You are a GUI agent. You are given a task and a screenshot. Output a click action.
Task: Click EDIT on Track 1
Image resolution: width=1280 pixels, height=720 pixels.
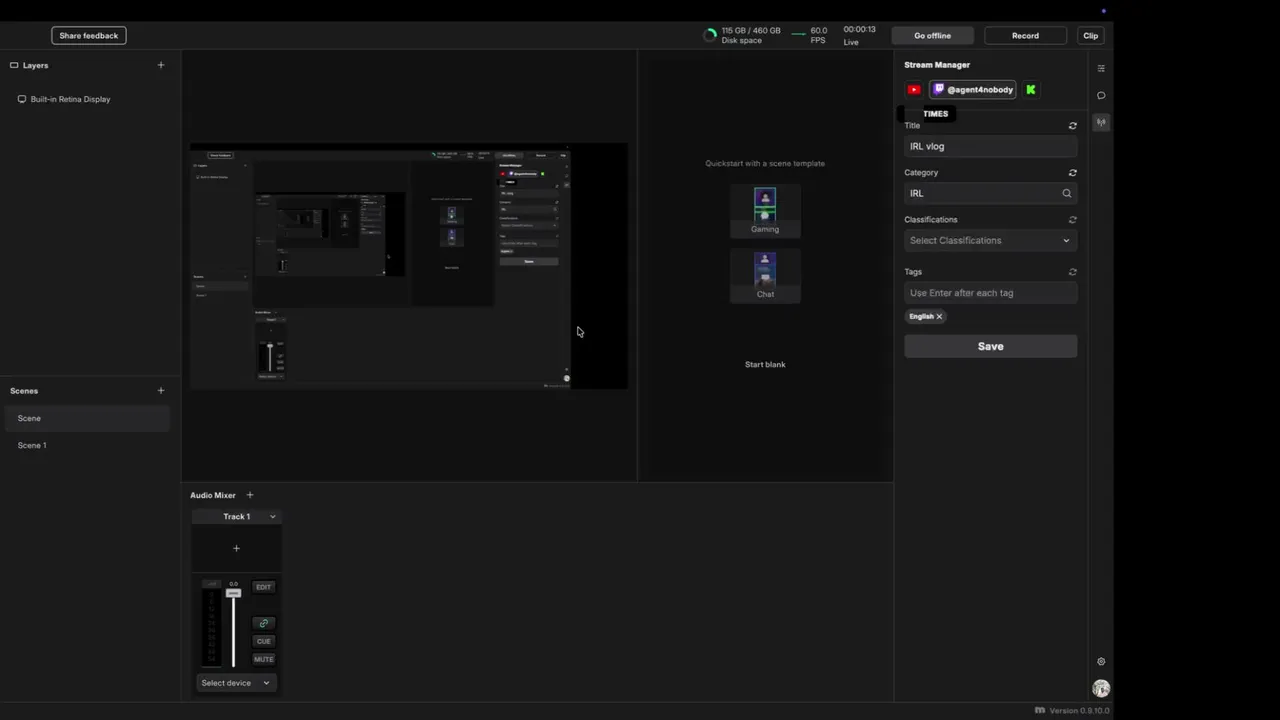pos(264,587)
